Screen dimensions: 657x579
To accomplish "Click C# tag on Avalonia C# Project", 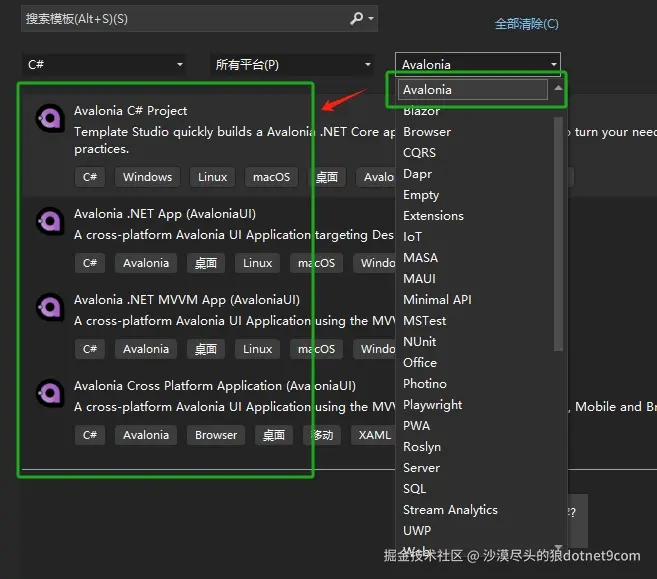I will (x=90, y=177).
